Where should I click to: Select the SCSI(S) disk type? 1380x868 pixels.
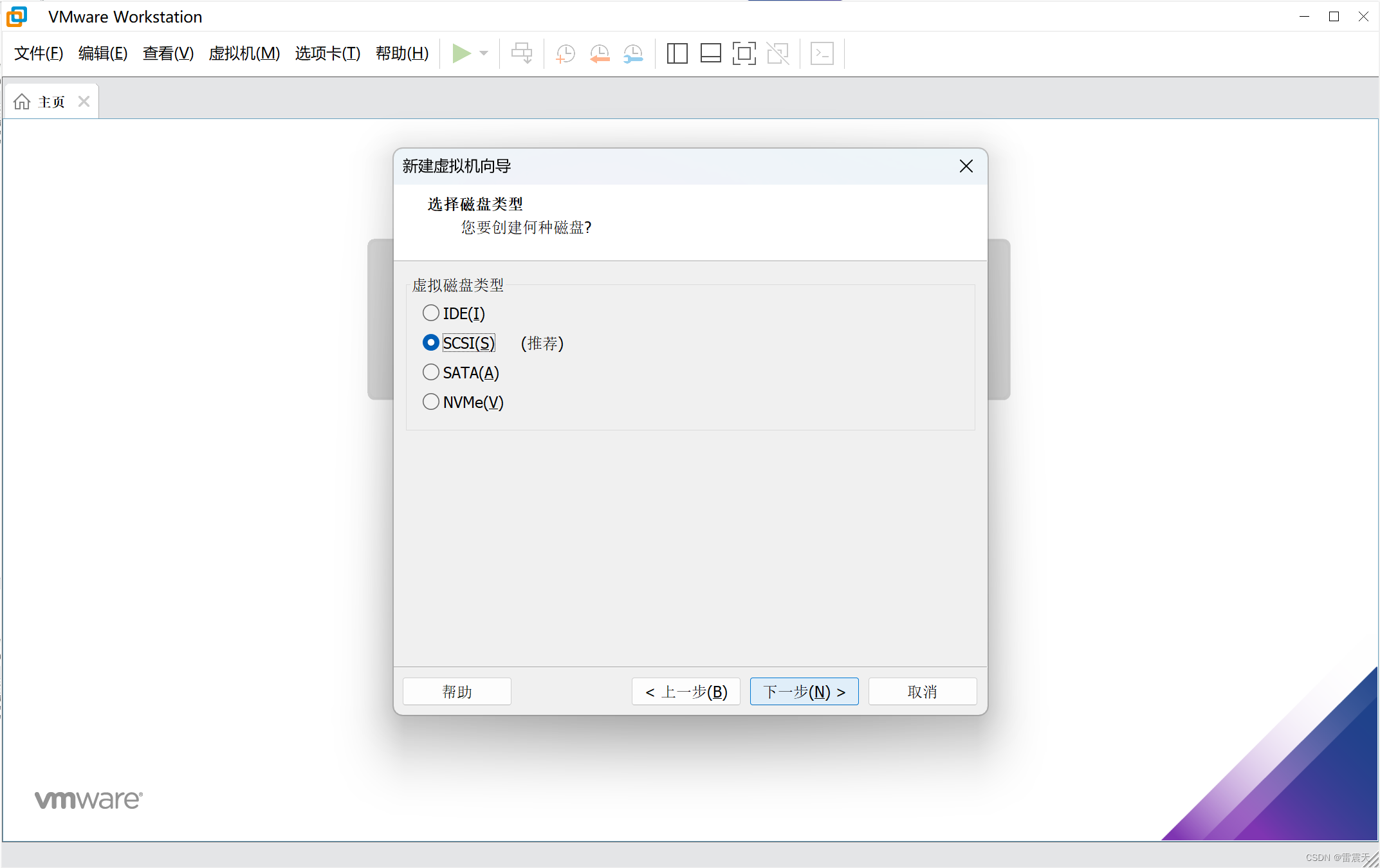pyautogui.click(x=459, y=343)
